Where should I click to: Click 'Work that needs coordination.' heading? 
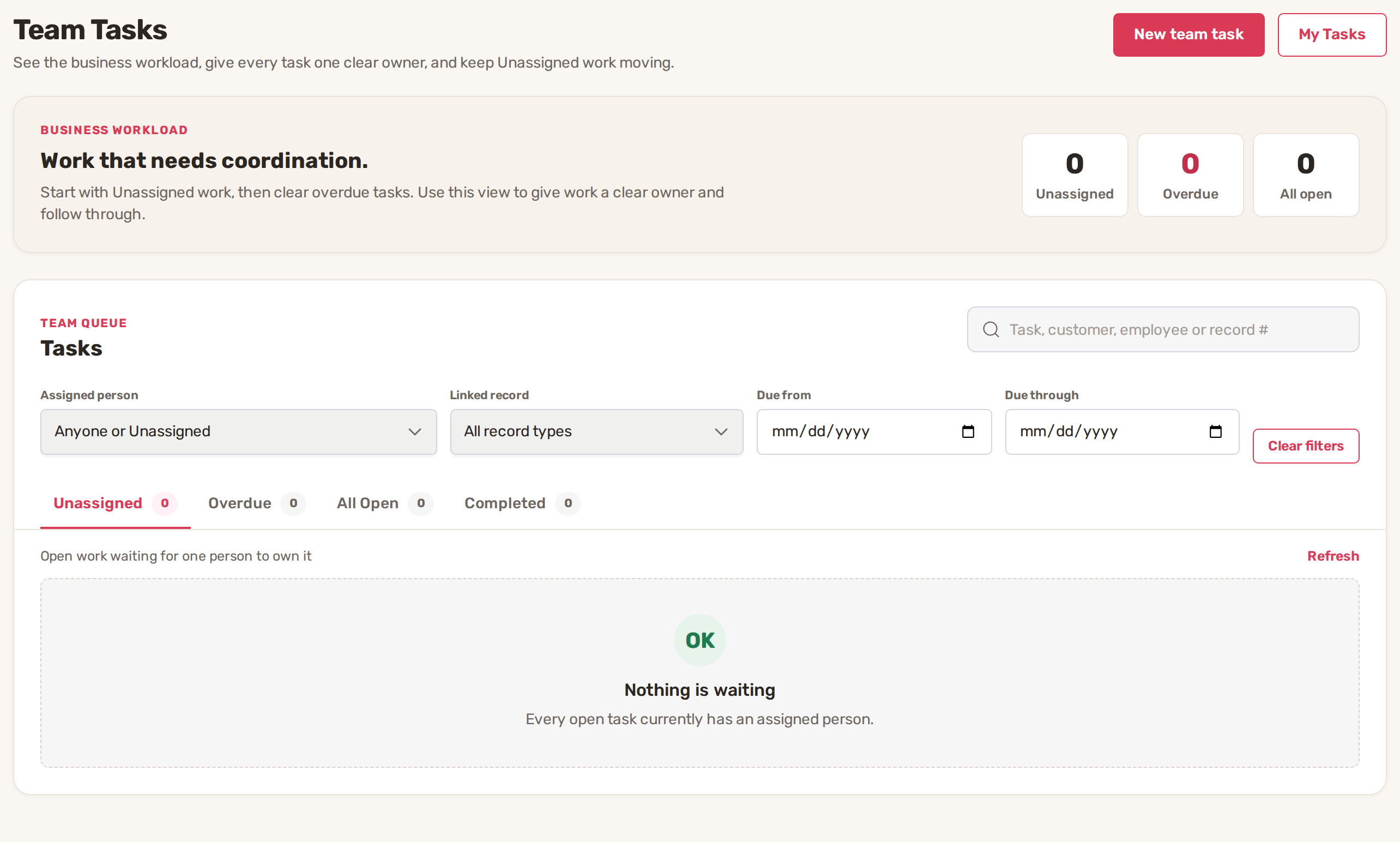coord(204,160)
